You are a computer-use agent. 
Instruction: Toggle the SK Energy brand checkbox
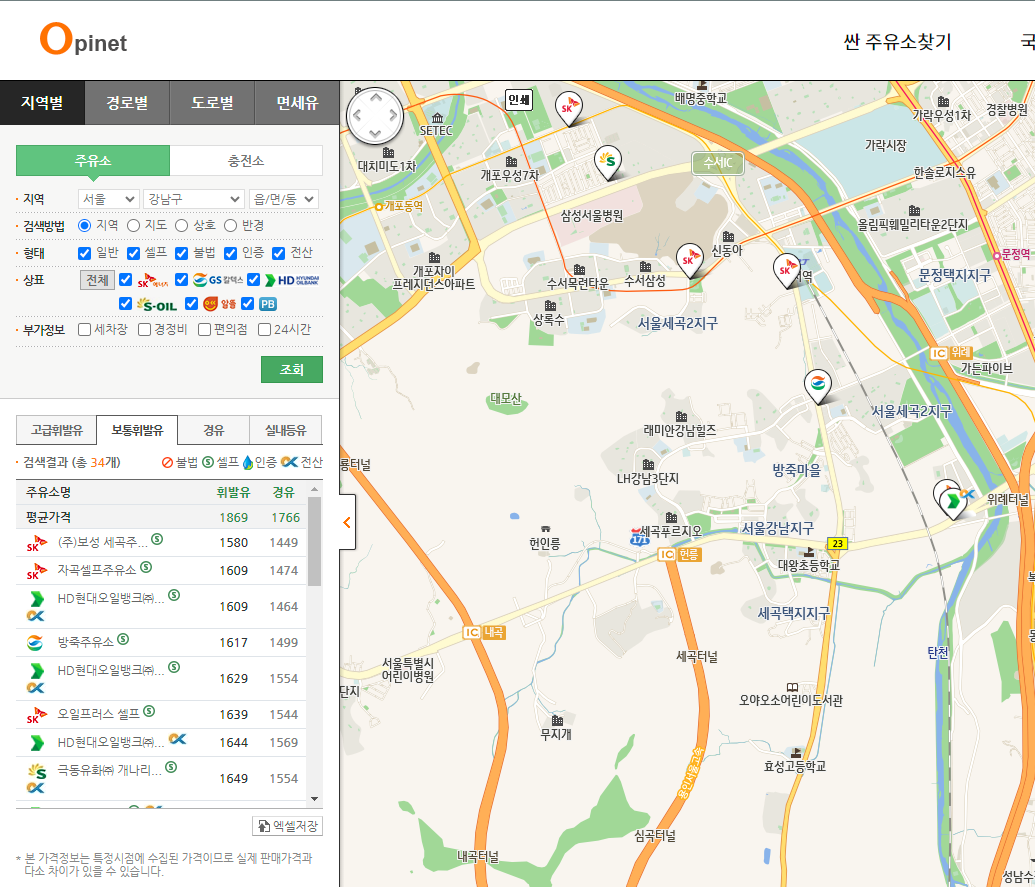(125, 279)
